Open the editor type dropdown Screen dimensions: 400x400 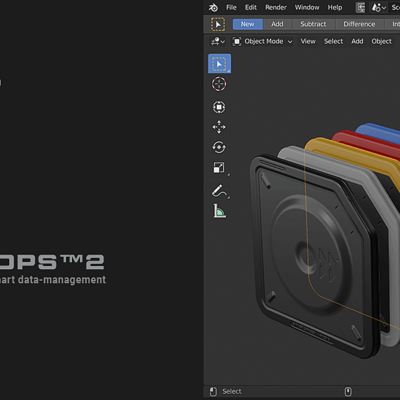[x=218, y=42]
